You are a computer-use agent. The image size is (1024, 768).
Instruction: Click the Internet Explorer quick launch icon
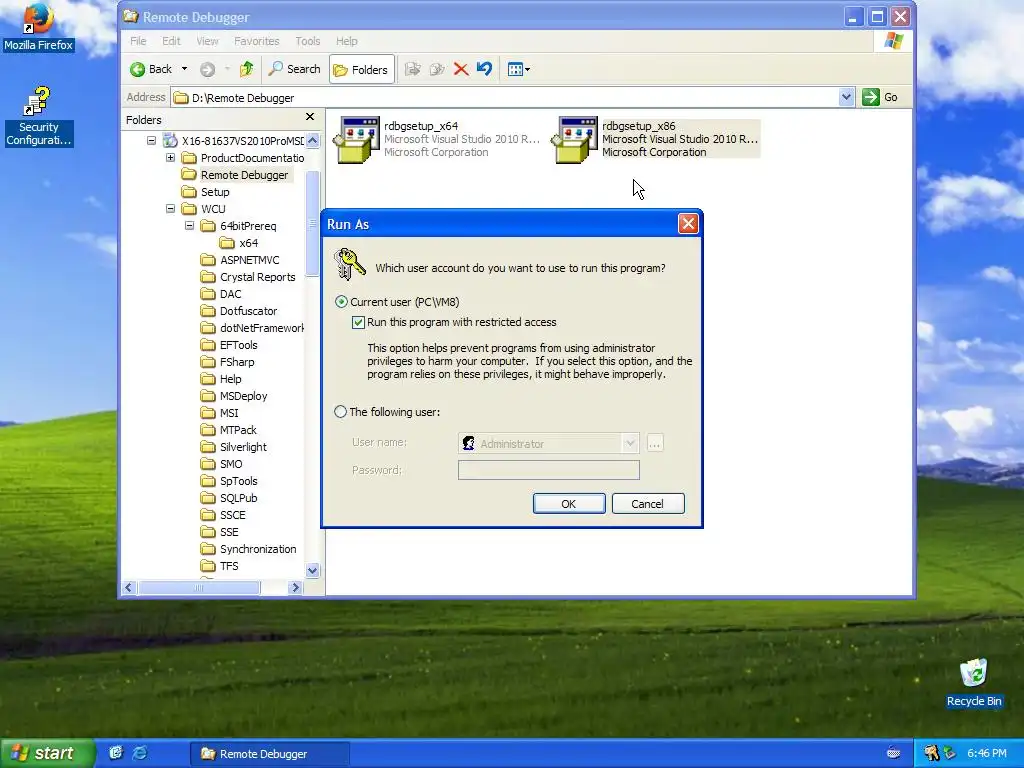140,753
